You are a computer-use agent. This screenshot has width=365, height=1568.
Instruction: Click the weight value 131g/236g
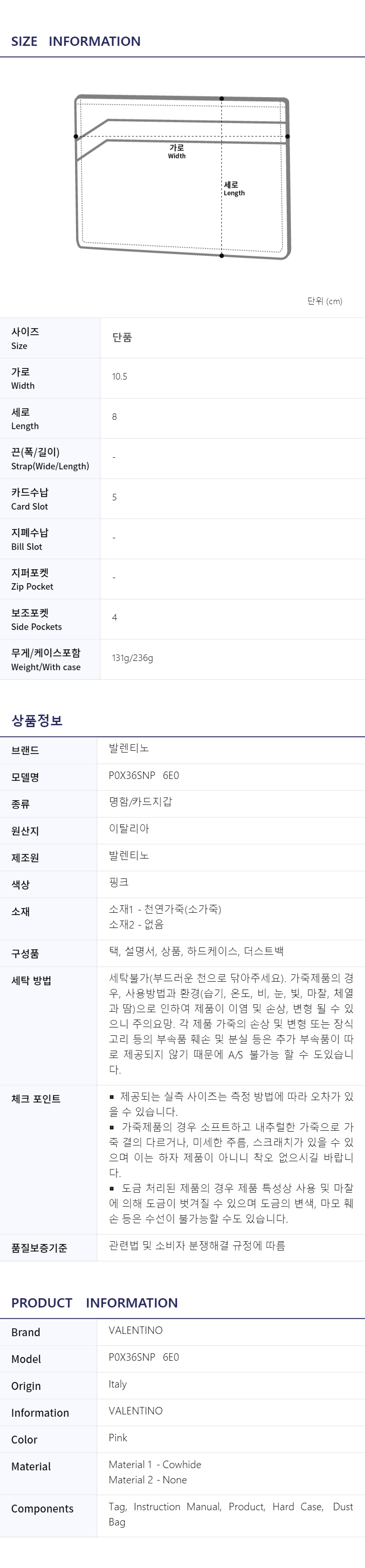(132, 658)
